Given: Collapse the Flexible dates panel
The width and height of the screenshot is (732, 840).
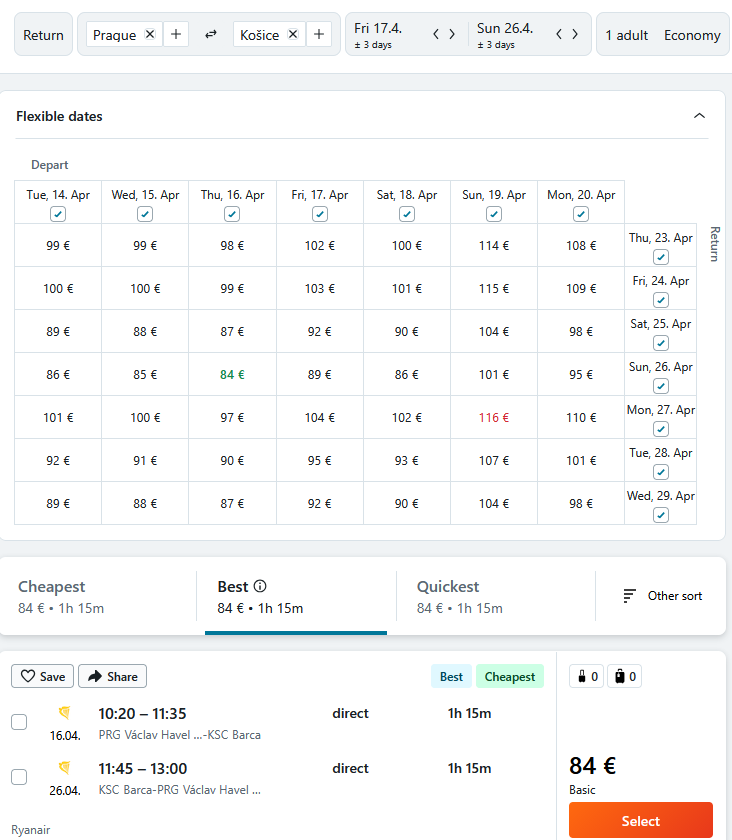Looking at the screenshot, I should click(699, 116).
